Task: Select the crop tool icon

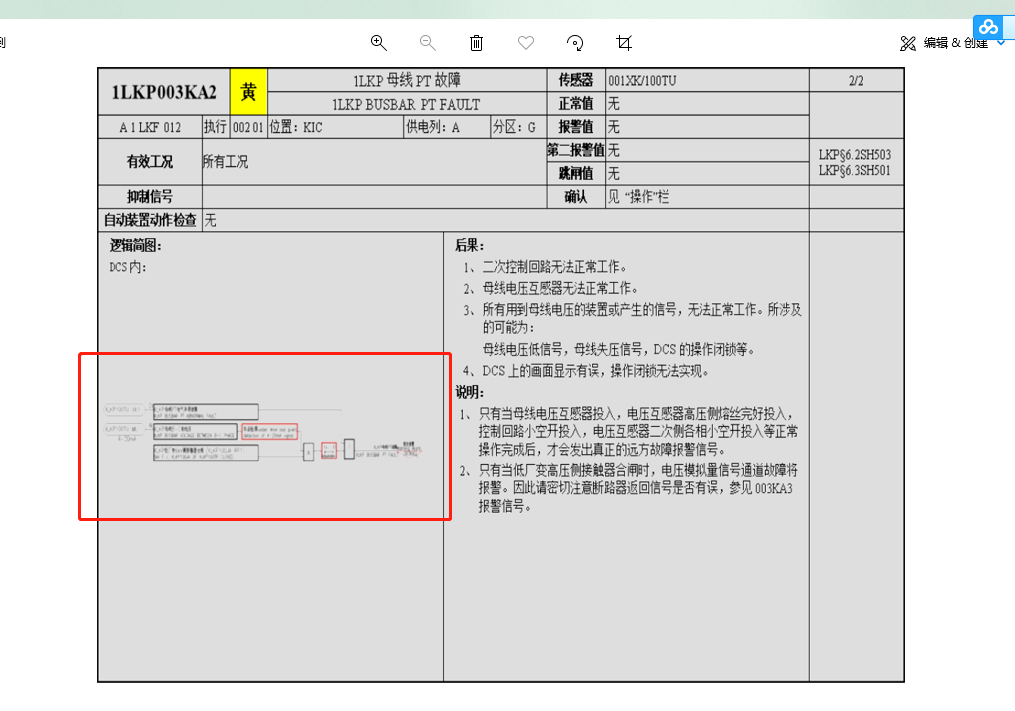Action: tap(624, 42)
